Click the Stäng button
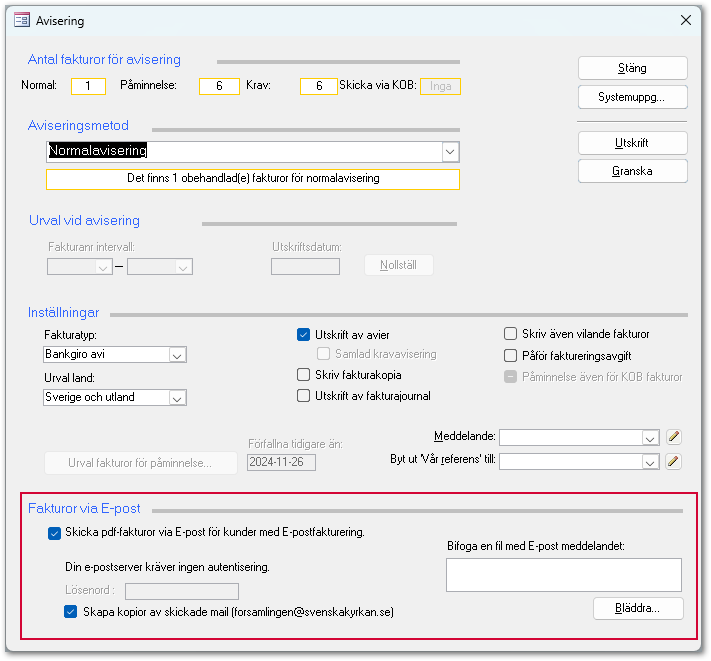The height and width of the screenshot is (661, 711). [x=633, y=68]
